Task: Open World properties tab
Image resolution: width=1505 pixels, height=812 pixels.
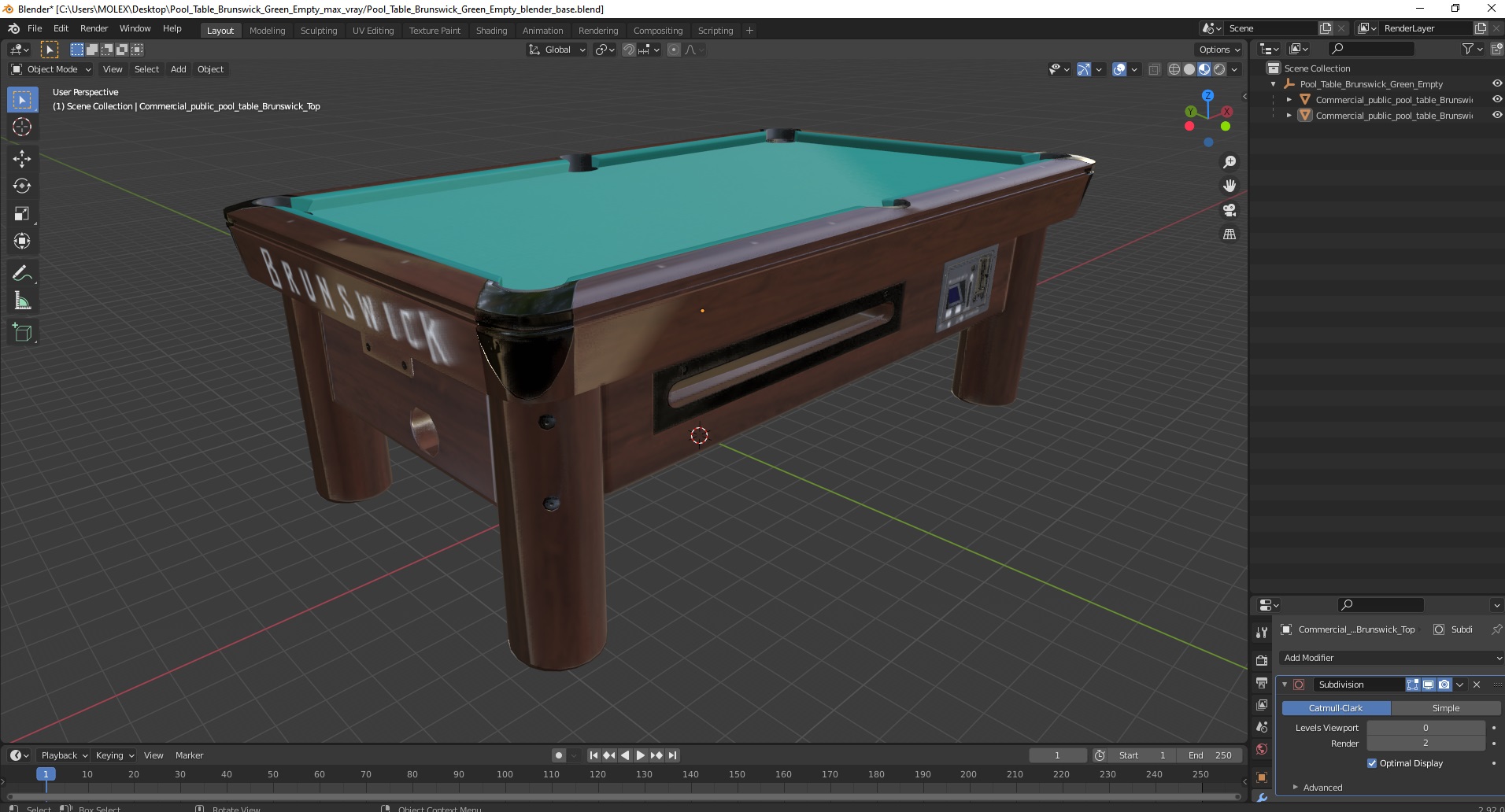Action: tap(1262, 749)
